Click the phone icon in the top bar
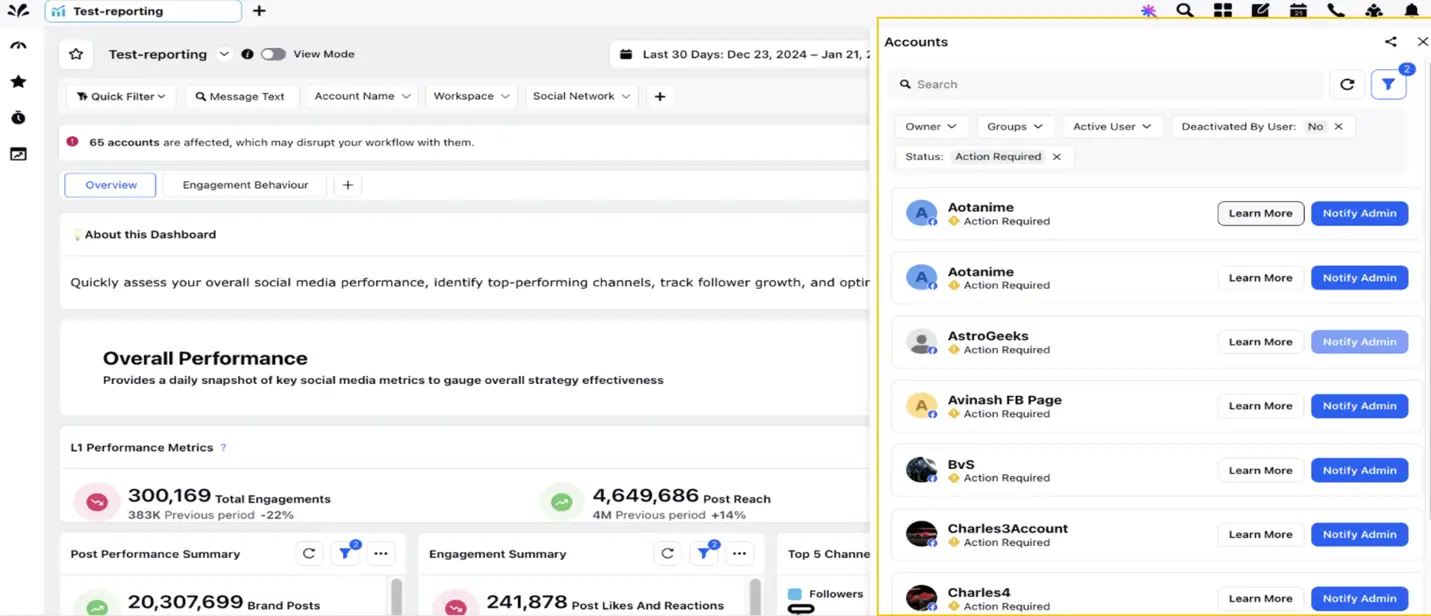 point(1335,11)
